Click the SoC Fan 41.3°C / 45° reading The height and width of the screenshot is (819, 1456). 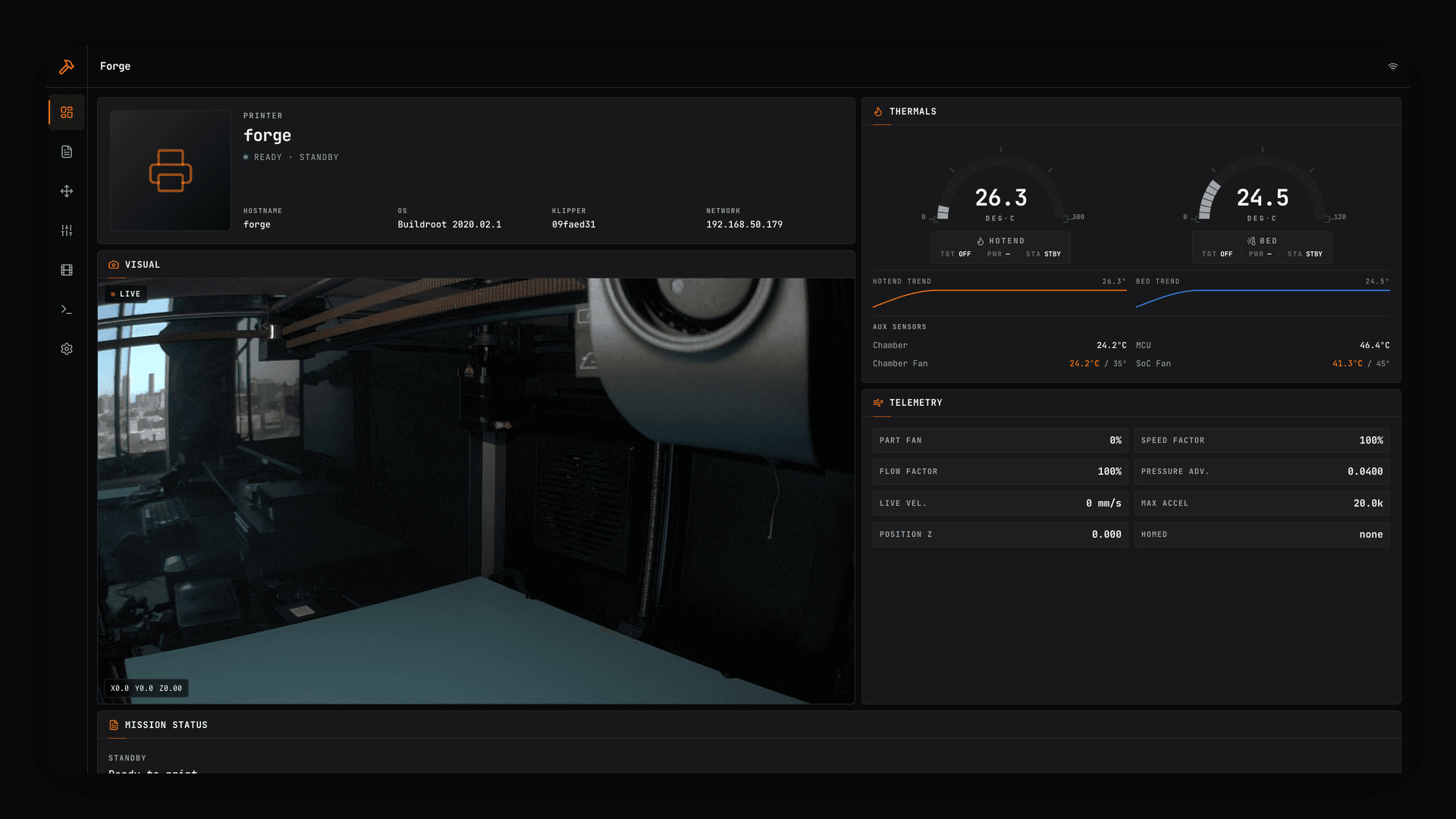click(1263, 364)
